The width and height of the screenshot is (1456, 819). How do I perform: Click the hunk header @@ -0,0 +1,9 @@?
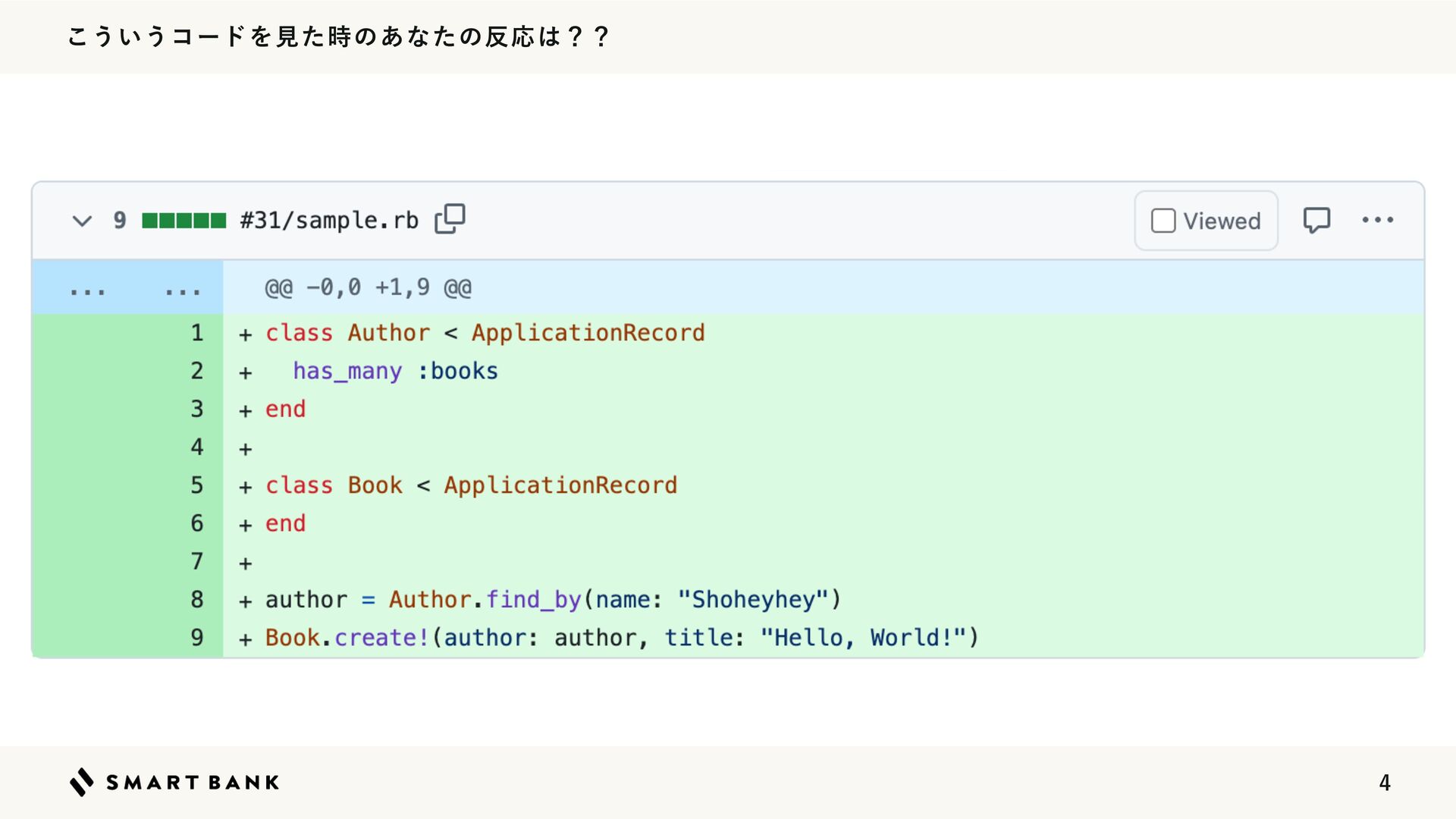pos(368,288)
